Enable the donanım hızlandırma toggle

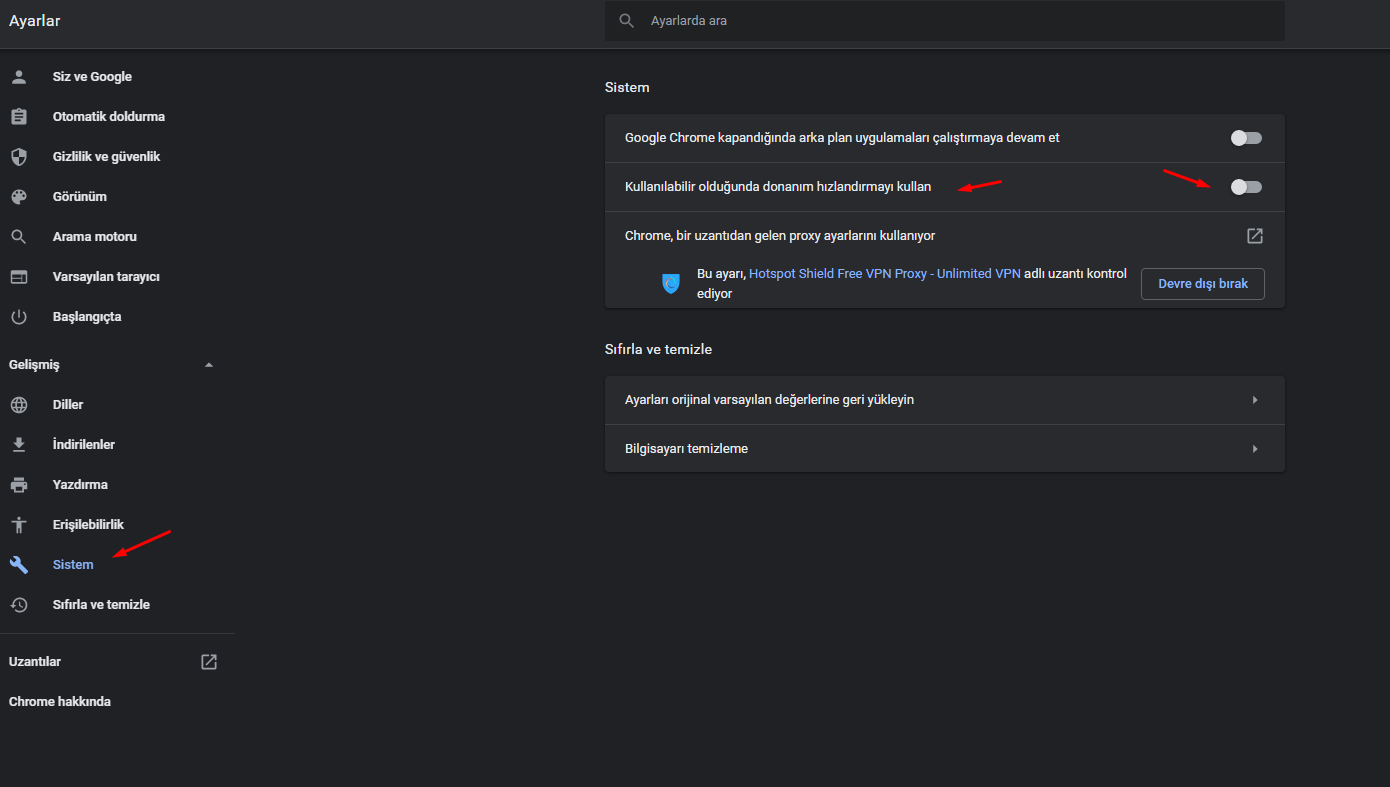(x=1246, y=187)
